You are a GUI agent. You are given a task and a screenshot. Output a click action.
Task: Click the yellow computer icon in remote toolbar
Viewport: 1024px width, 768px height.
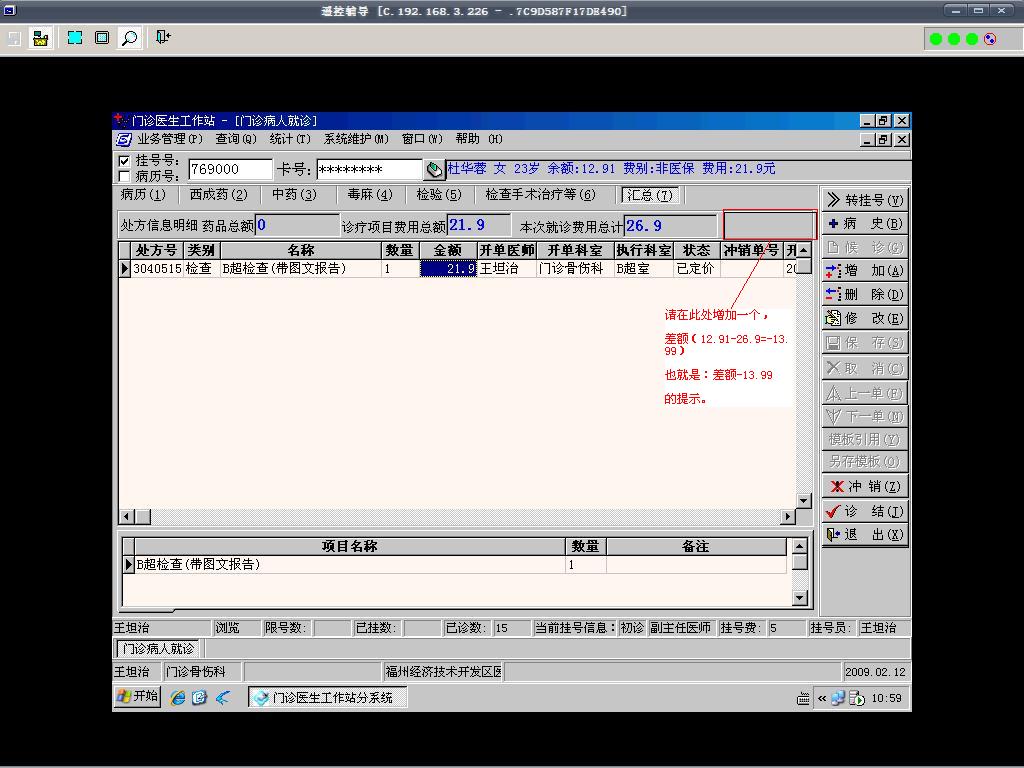[40, 38]
